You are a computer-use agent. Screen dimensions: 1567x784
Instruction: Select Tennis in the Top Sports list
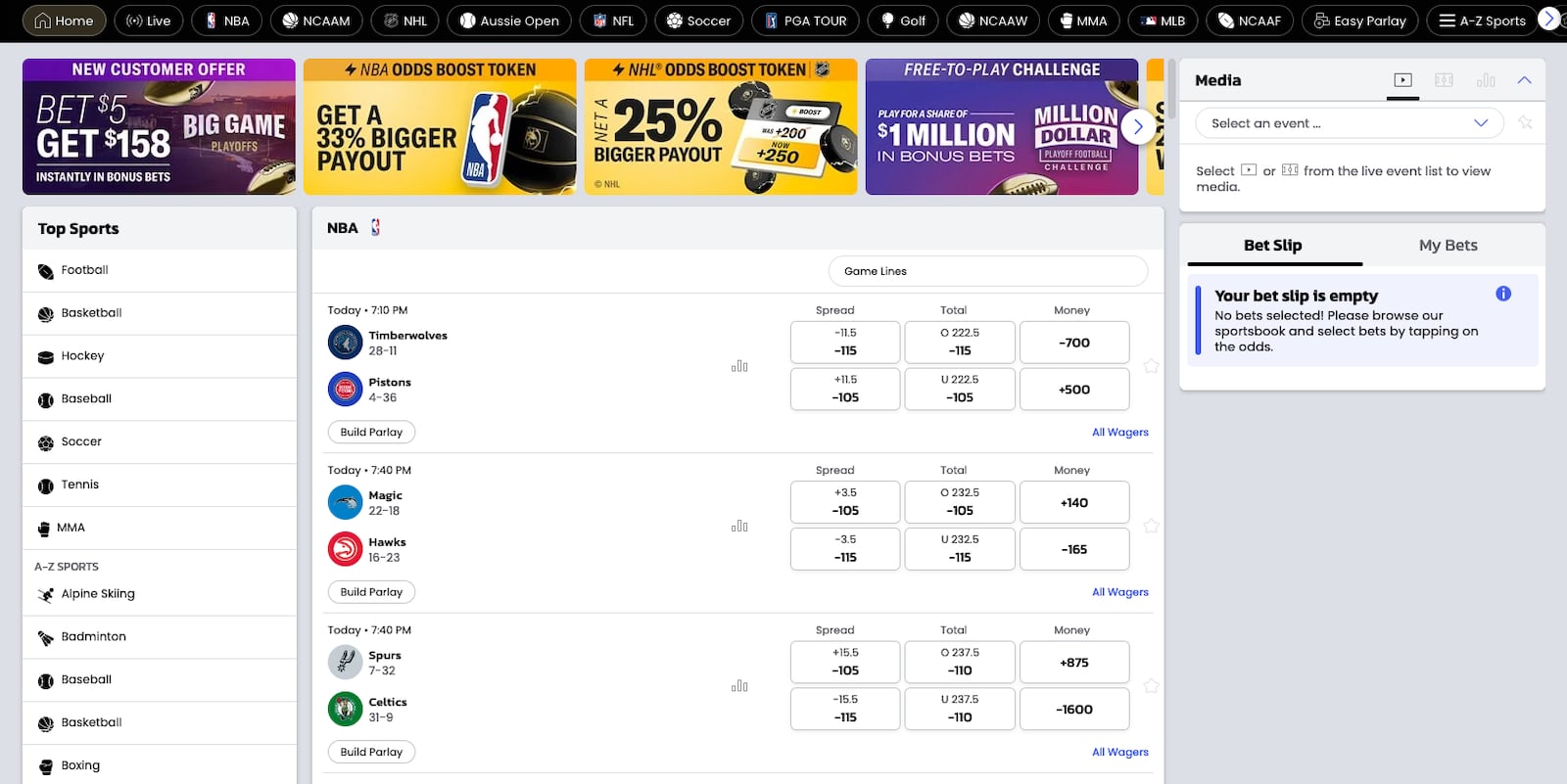(159, 484)
